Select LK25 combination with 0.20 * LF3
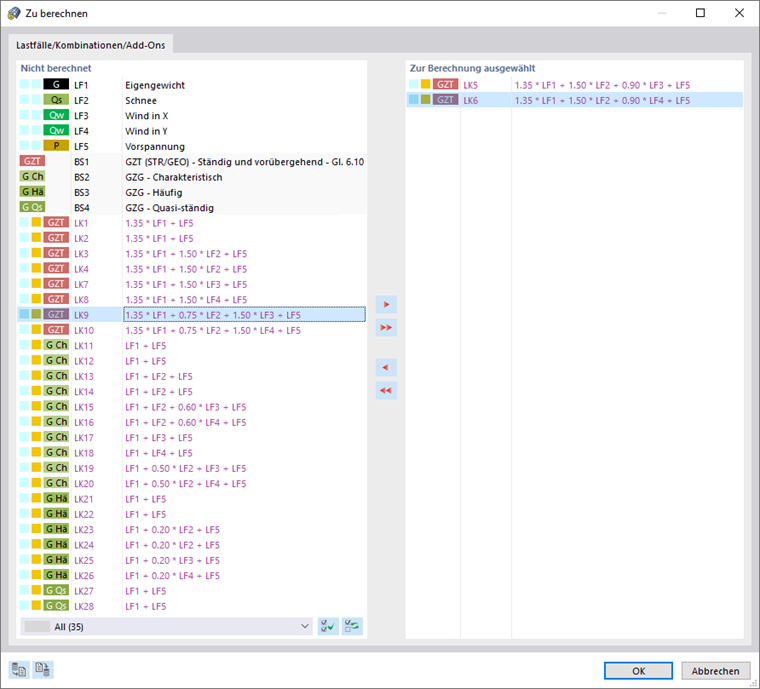760x689 pixels. (192, 560)
